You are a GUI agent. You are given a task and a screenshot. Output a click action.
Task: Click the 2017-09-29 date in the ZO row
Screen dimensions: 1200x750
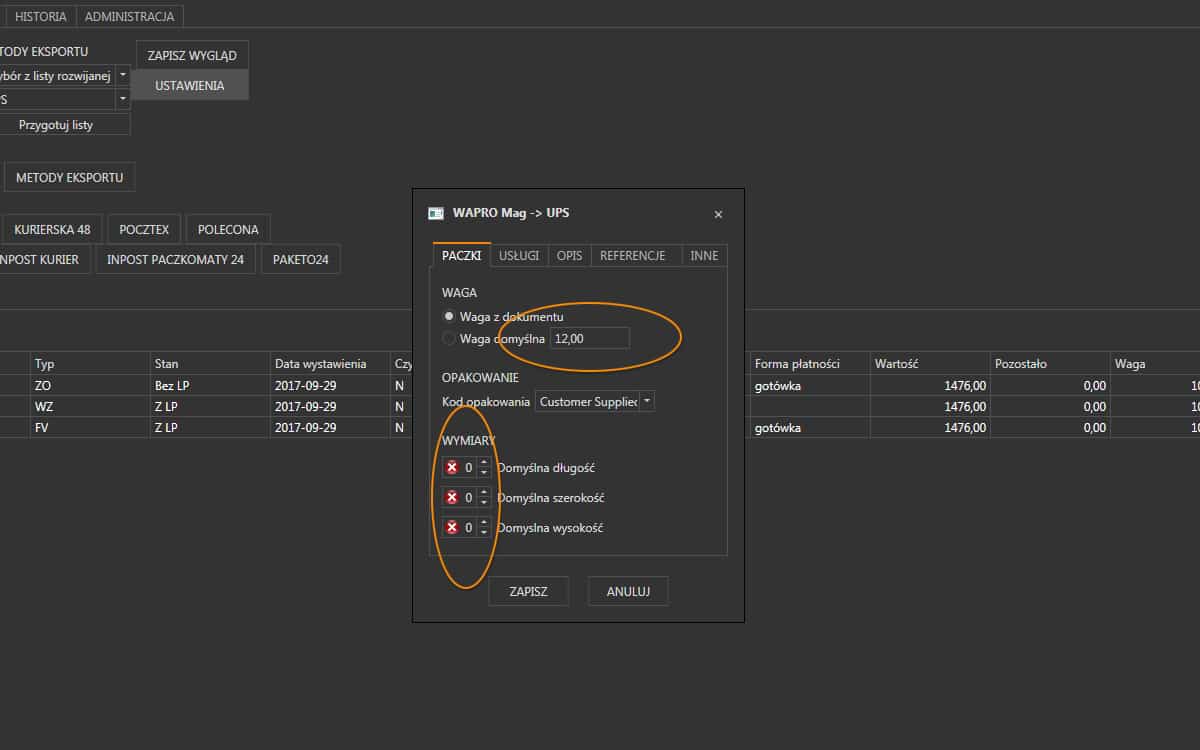[330, 385]
